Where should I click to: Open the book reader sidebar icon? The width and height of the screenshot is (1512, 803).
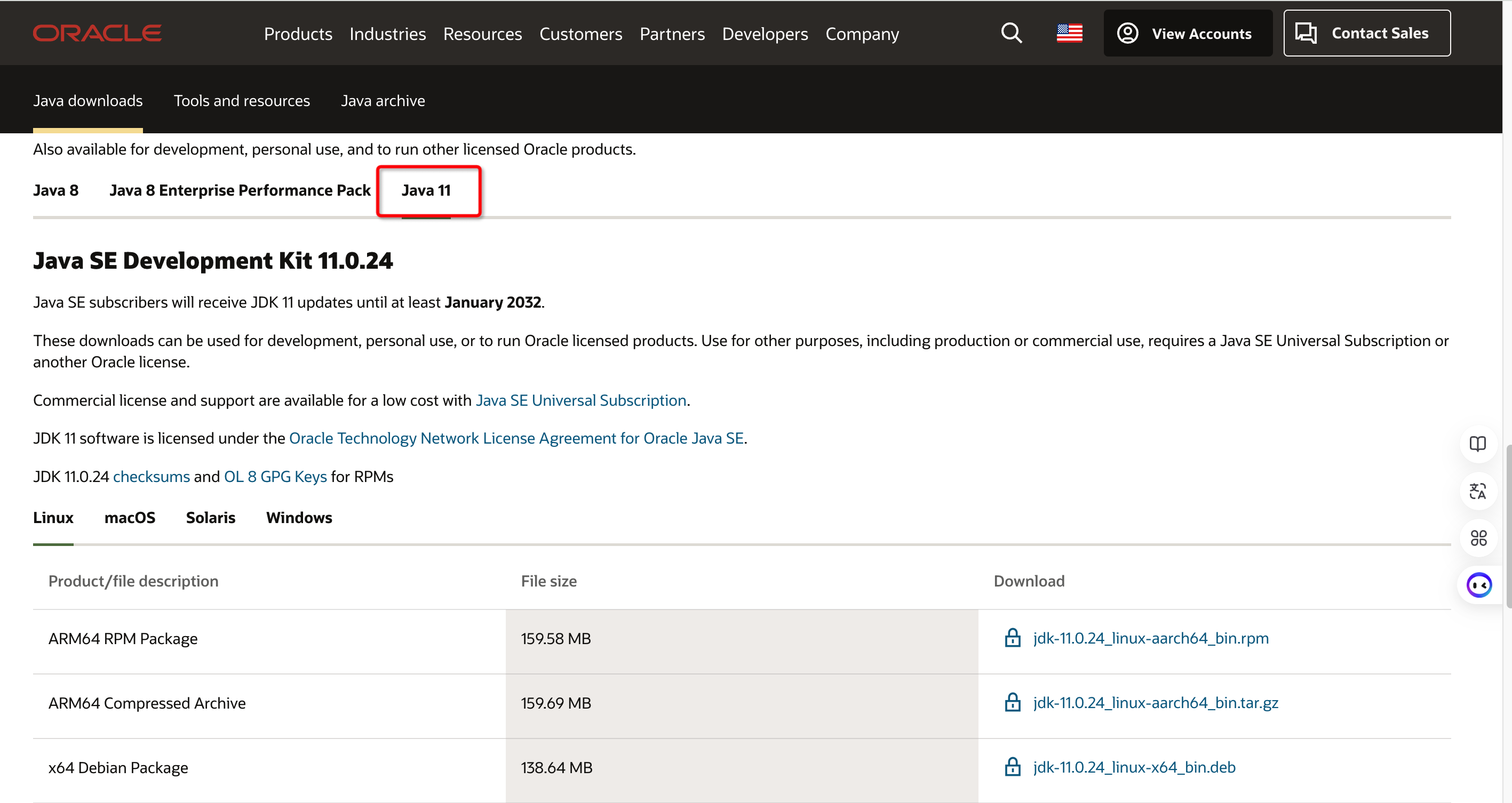click(x=1477, y=444)
